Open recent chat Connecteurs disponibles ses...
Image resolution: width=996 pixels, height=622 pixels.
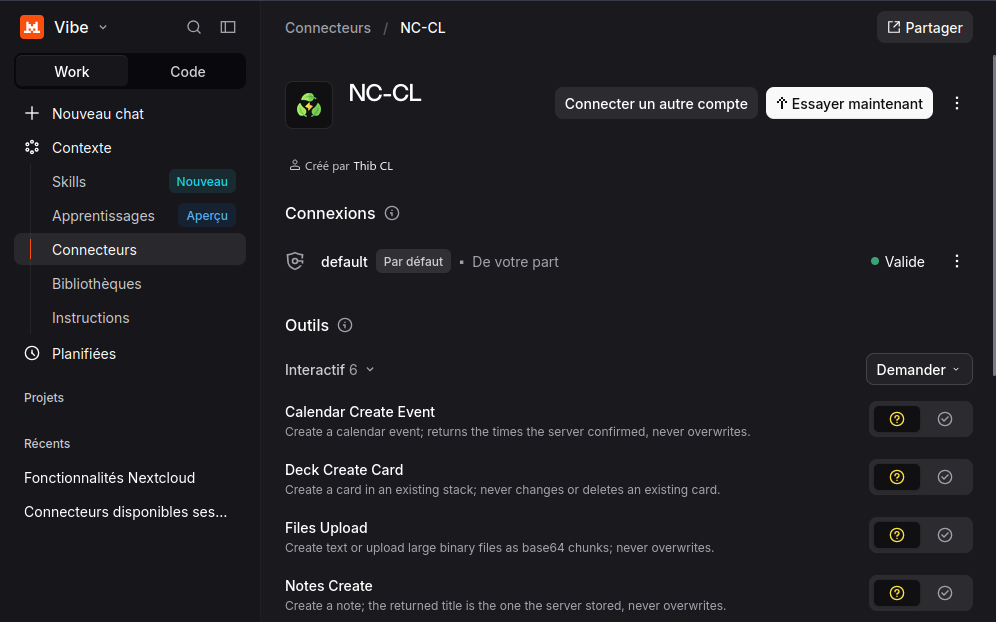click(125, 511)
